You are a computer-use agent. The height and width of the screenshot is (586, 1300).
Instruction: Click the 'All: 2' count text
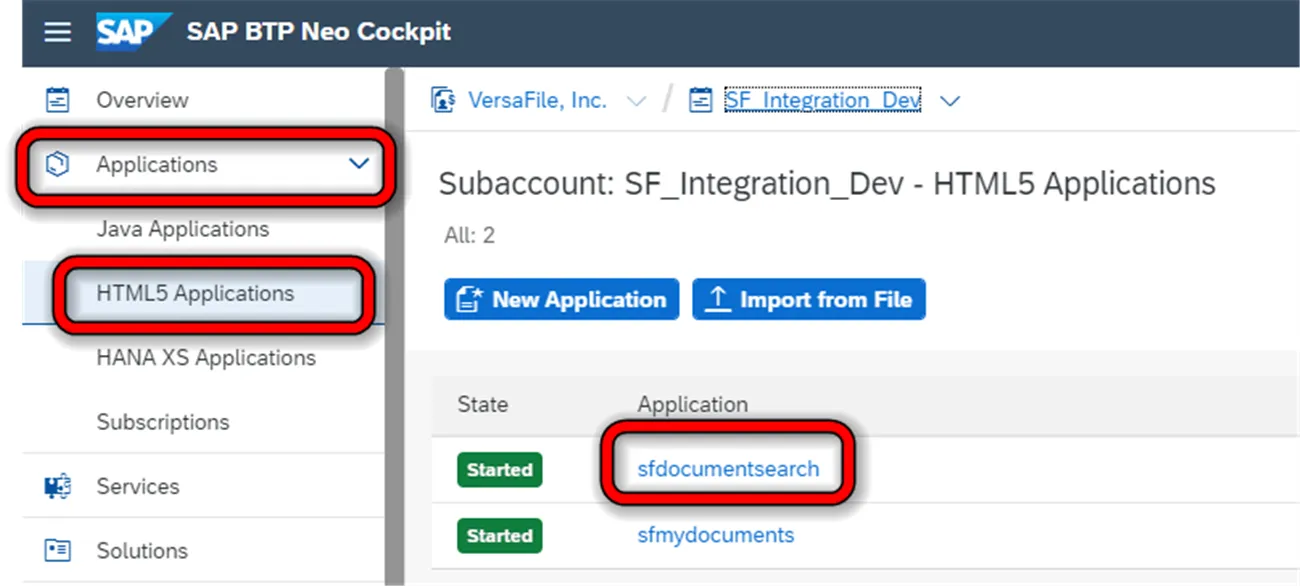tap(469, 237)
